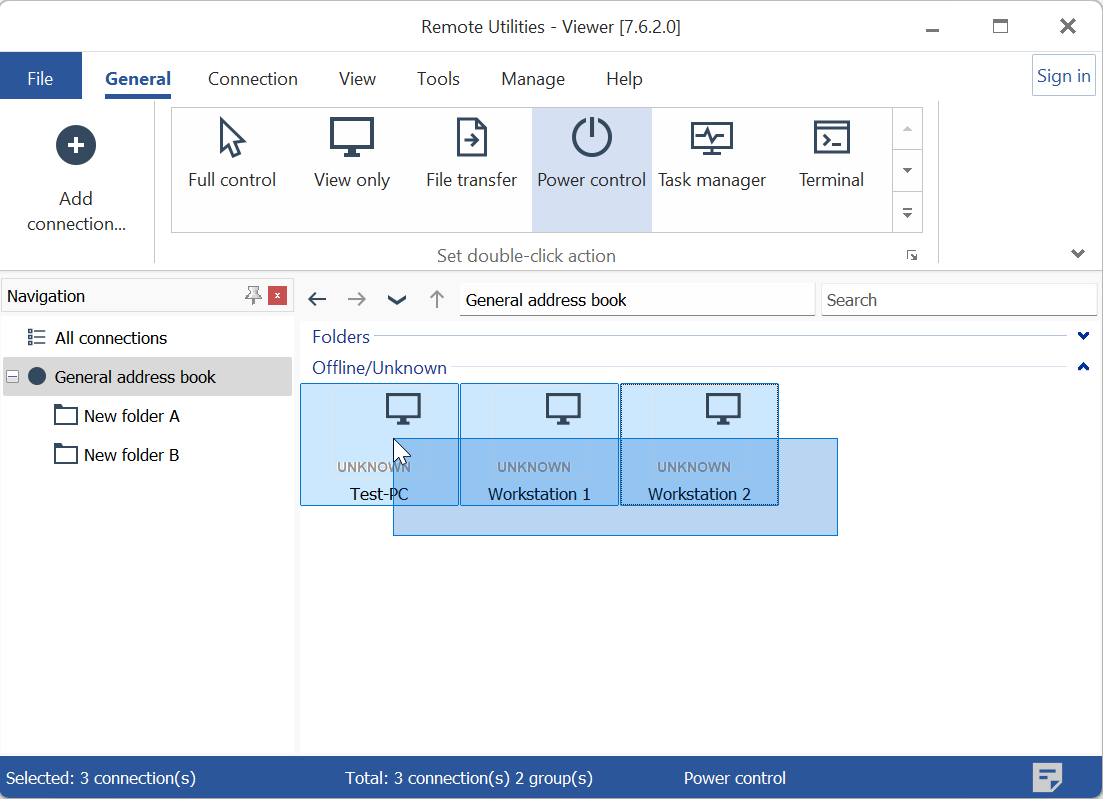Open the Task manager connection mode

711,139
